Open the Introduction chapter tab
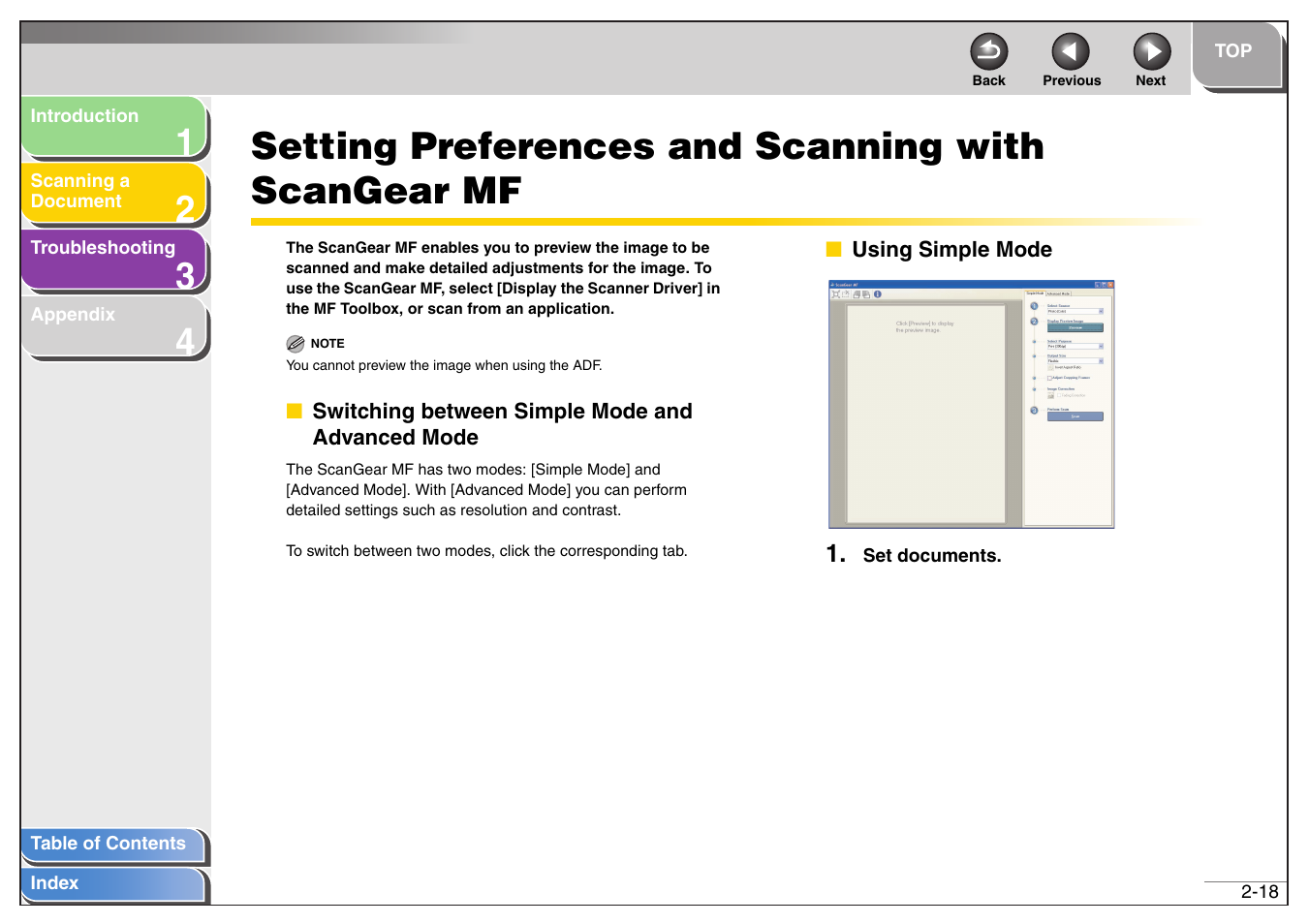 coord(114,126)
